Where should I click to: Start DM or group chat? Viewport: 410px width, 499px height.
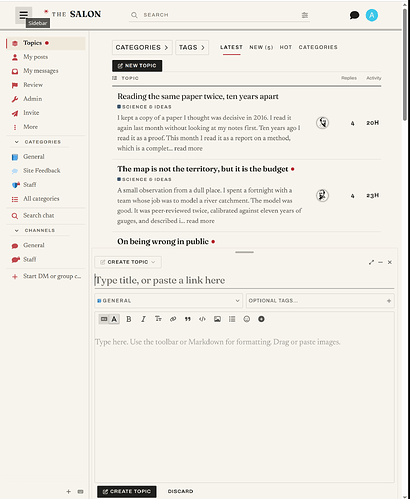coord(46,276)
